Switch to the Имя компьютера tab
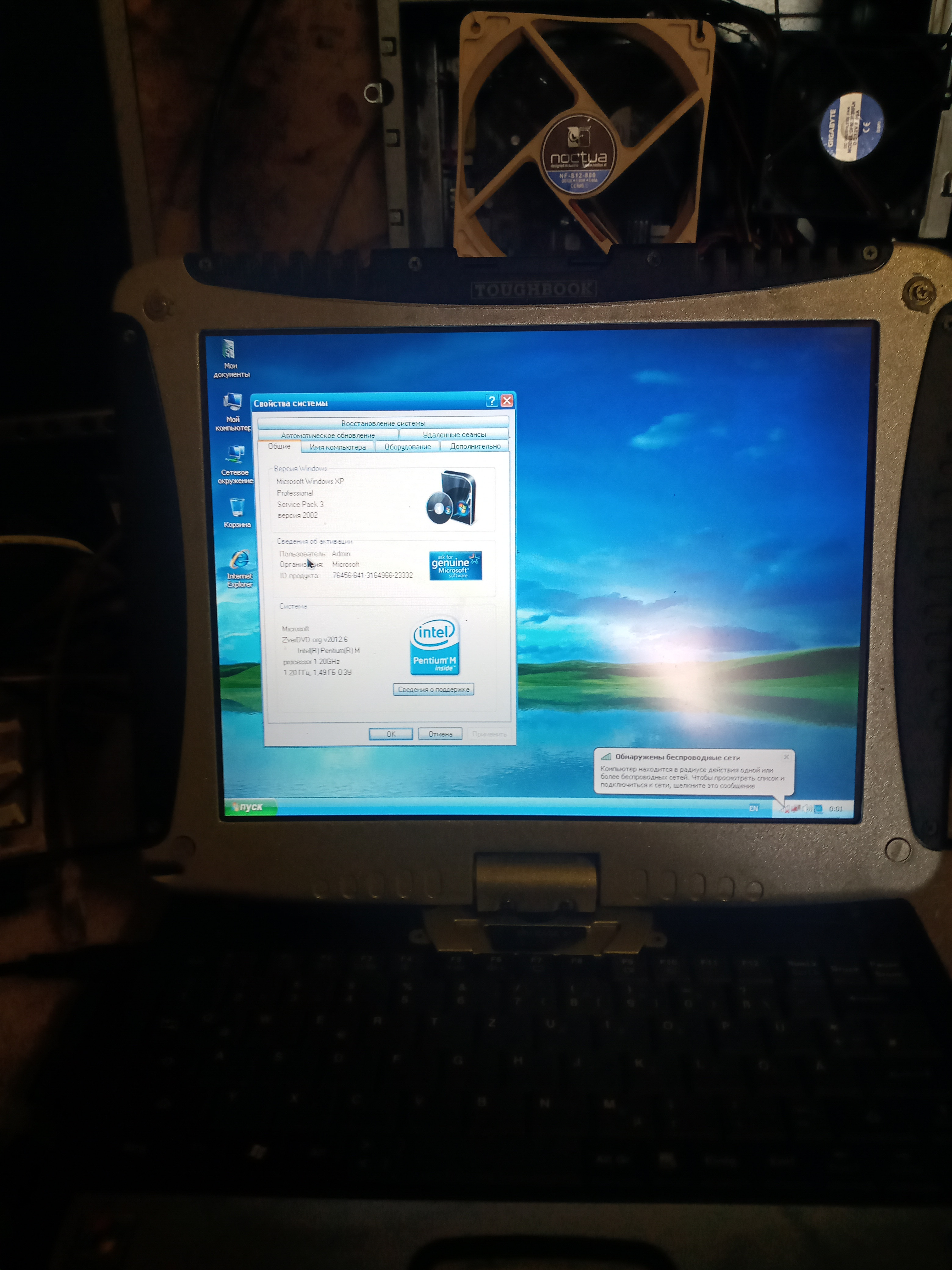The height and width of the screenshot is (1270, 952). coord(337,447)
